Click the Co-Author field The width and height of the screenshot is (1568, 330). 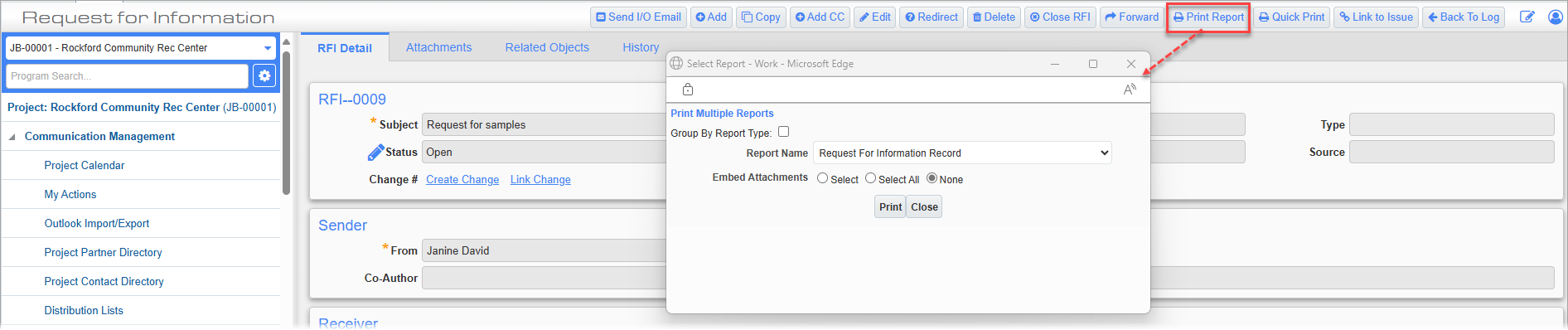(544, 278)
